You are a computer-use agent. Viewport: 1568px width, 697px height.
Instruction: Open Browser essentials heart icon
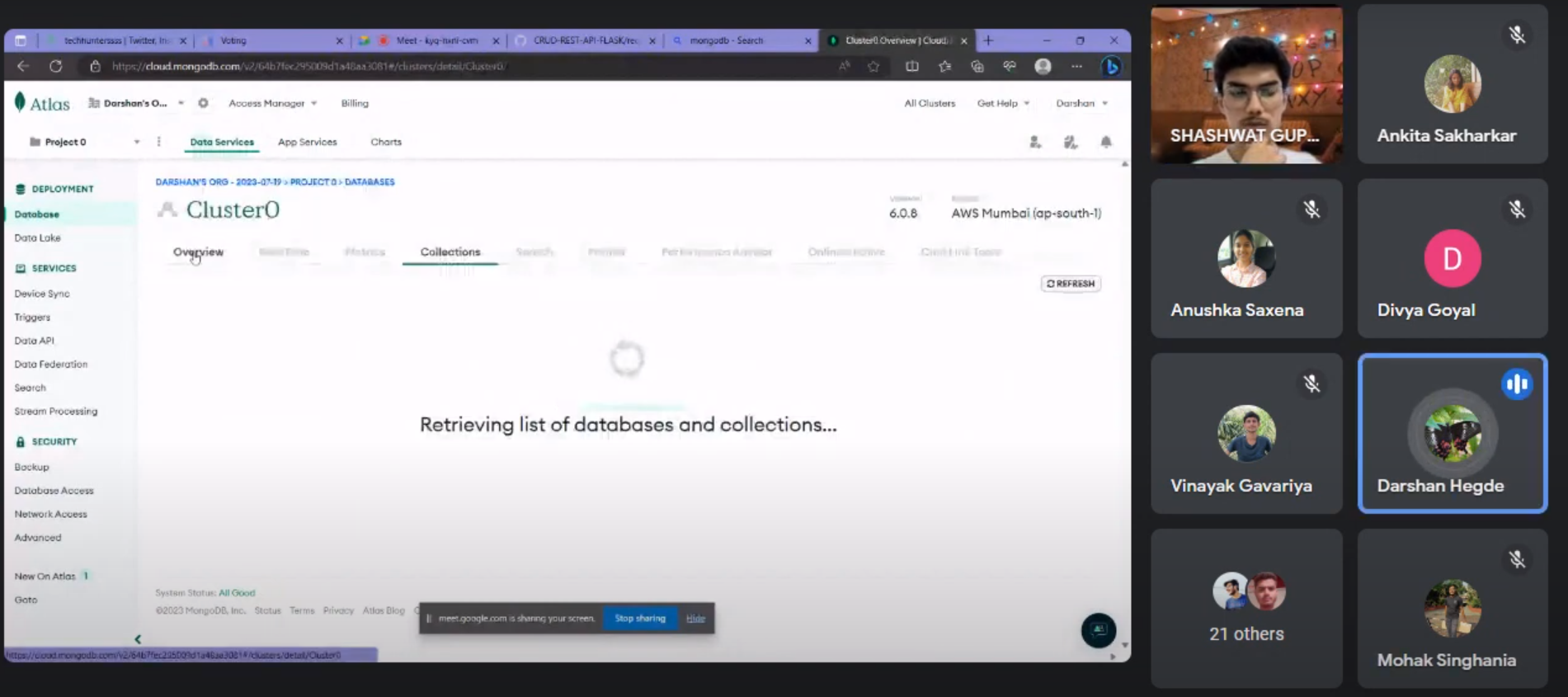1010,66
